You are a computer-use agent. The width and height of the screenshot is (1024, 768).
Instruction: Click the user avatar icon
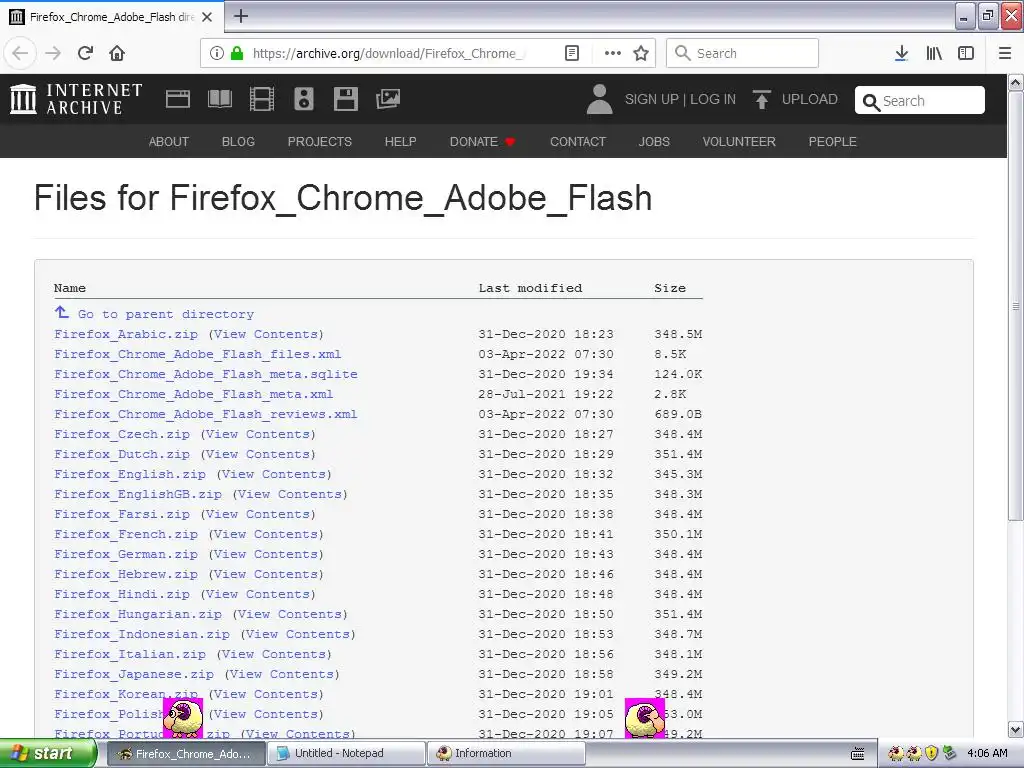pos(599,99)
